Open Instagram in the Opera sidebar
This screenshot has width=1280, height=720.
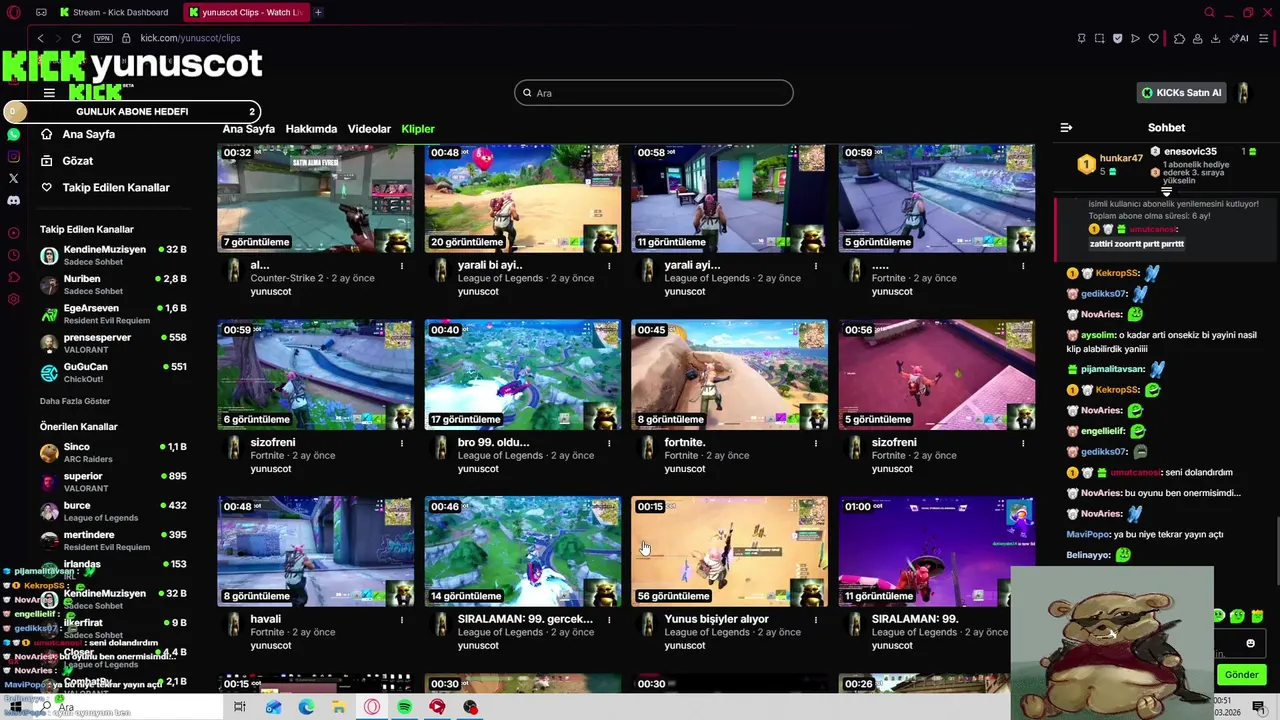pyautogui.click(x=13, y=156)
